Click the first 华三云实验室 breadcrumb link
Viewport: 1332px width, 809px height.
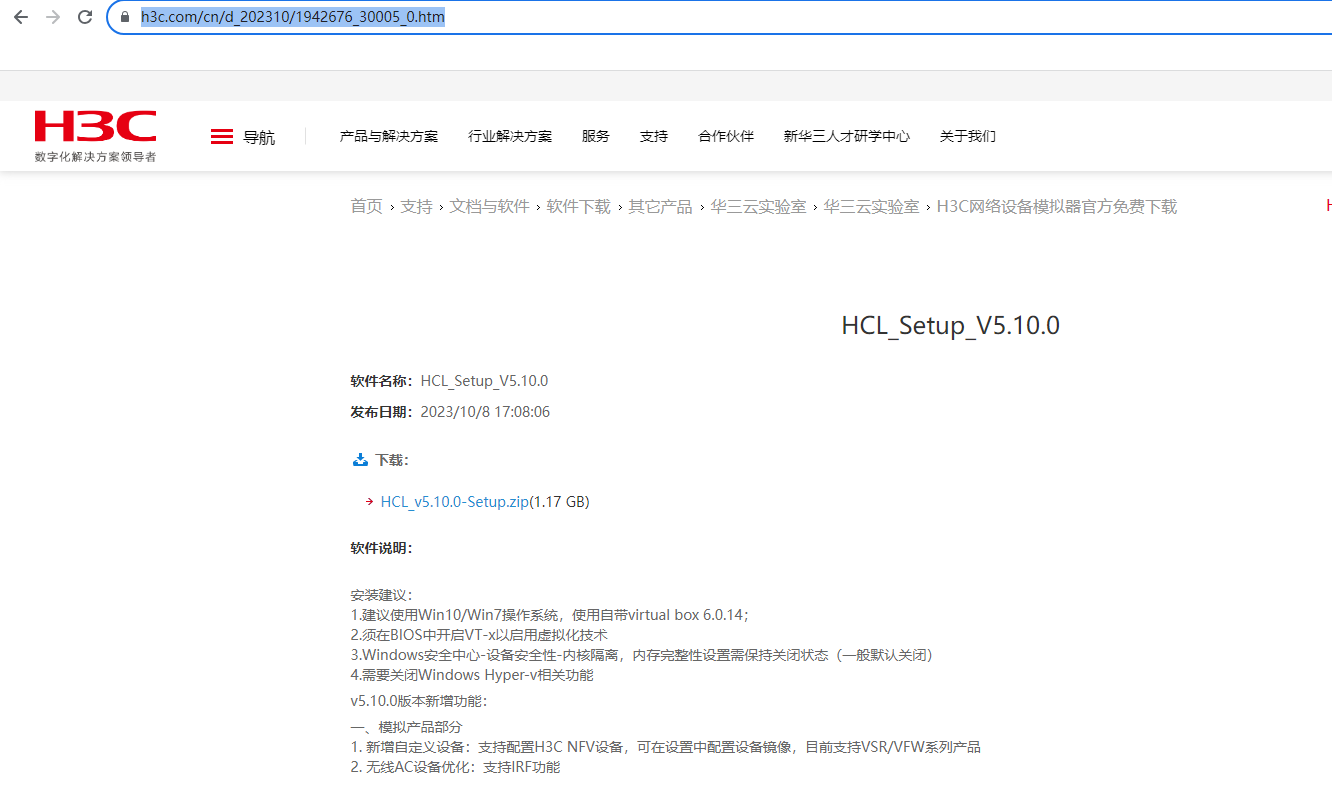pyautogui.click(x=758, y=206)
